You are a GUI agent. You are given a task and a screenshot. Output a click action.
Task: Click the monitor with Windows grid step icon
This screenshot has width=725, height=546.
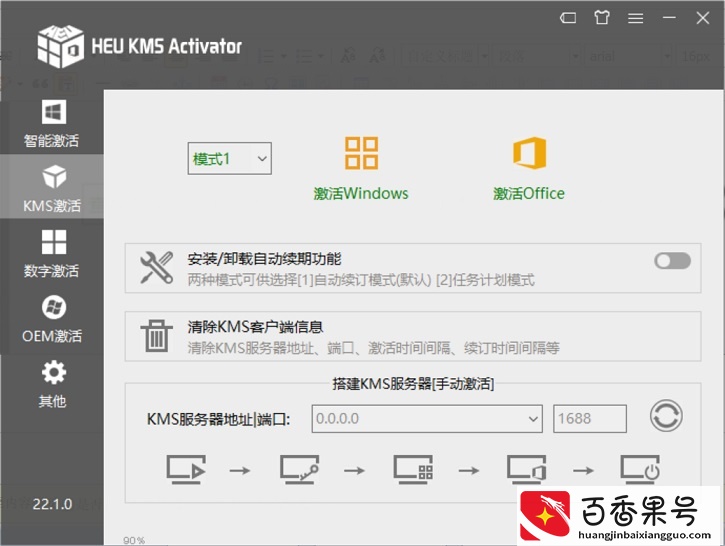click(x=413, y=470)
